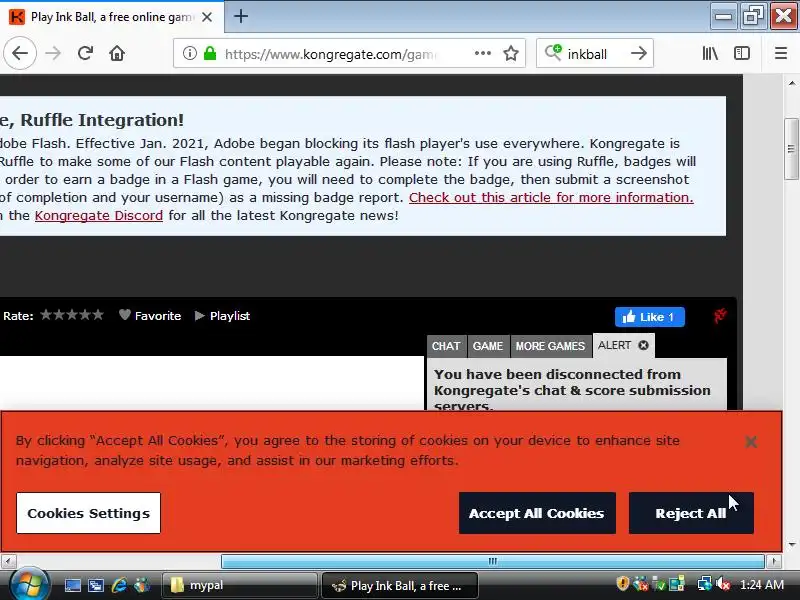The image size is (800, 600).
Task: Run the inkball search with the arrow
Action: pos(639,53)
